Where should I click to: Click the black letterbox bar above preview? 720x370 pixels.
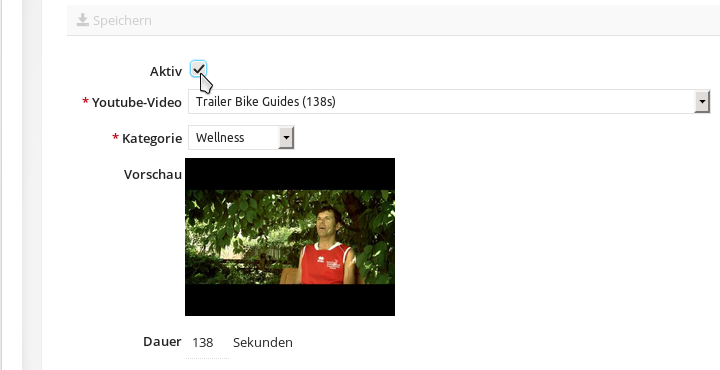290,174
